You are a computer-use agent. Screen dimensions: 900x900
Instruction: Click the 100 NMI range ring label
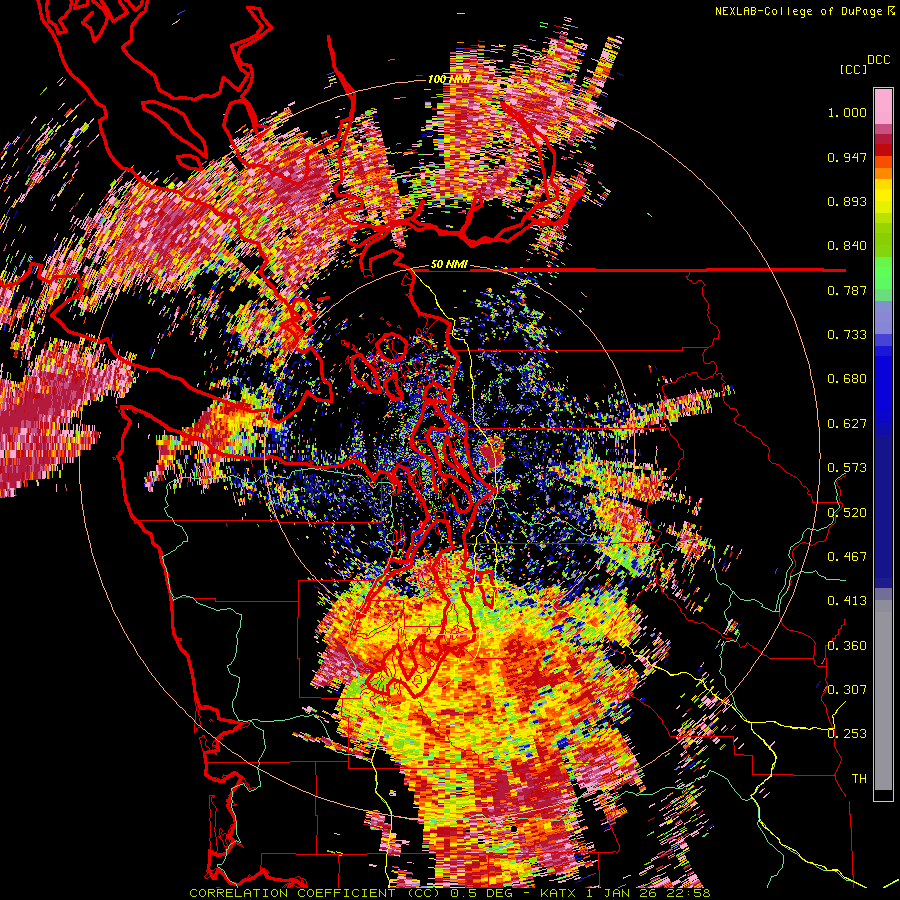(x=448, y=79)
